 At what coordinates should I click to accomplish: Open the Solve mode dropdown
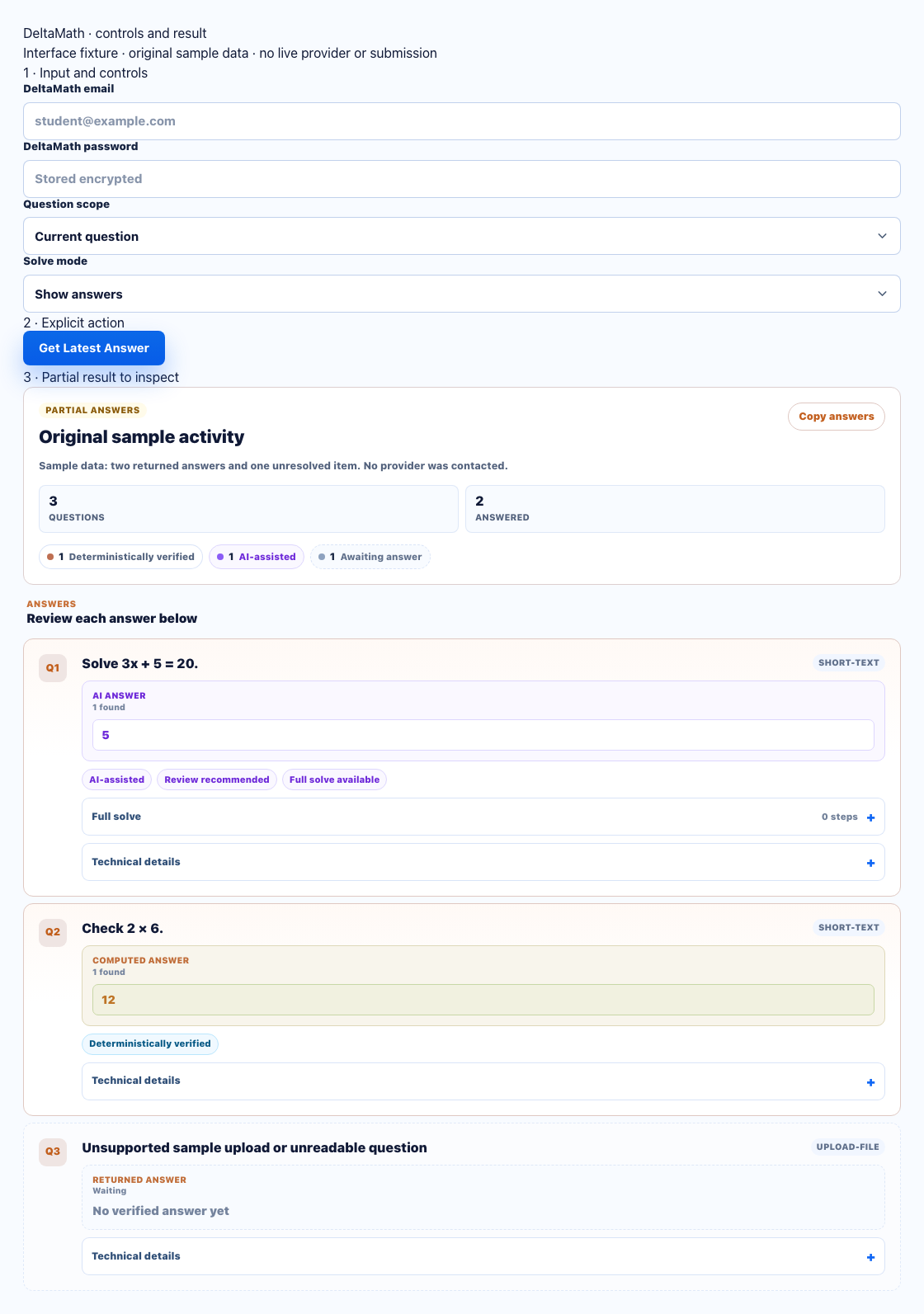point(461,294)
